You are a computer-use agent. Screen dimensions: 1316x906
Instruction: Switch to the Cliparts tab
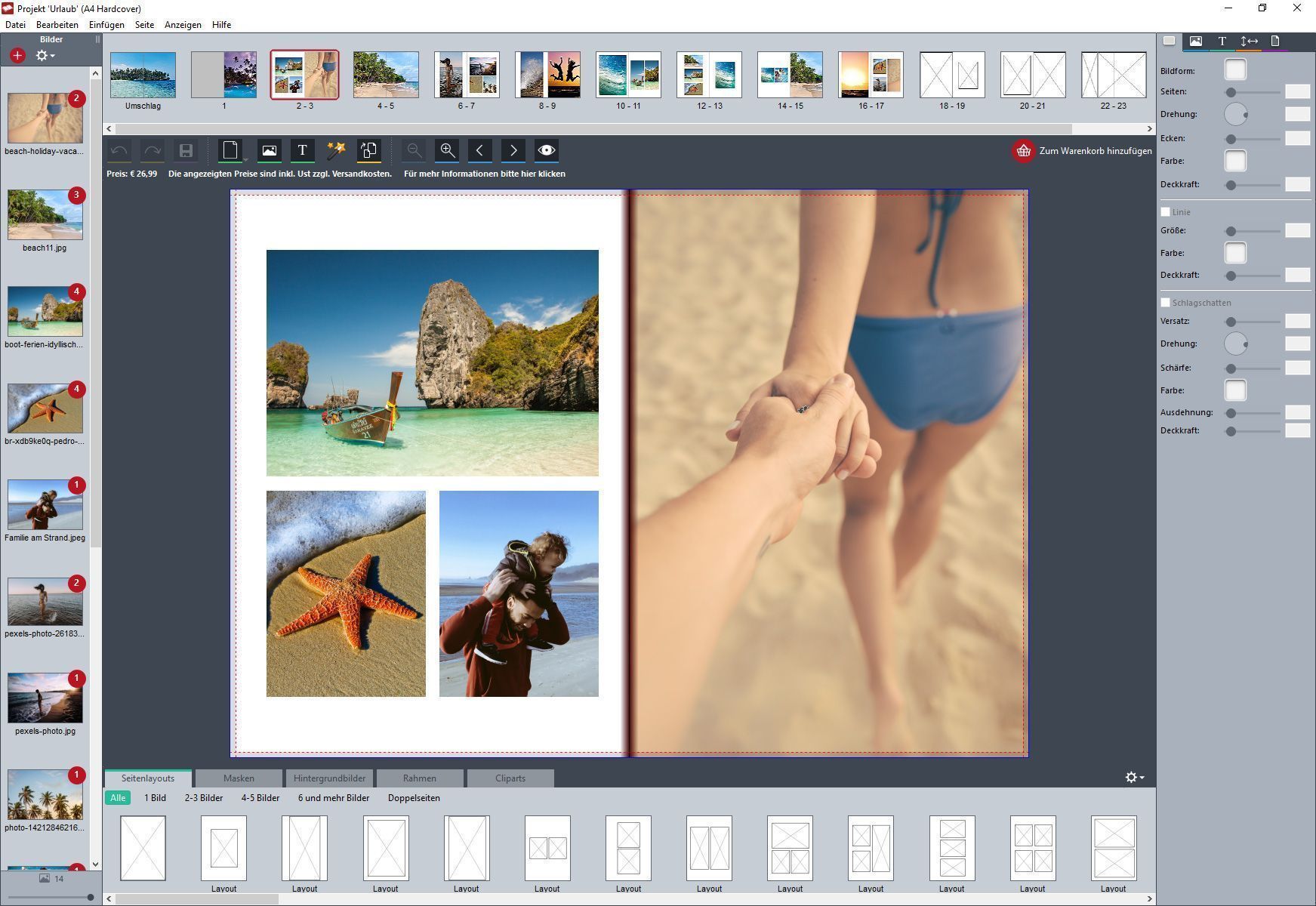[x=510, y=778]
